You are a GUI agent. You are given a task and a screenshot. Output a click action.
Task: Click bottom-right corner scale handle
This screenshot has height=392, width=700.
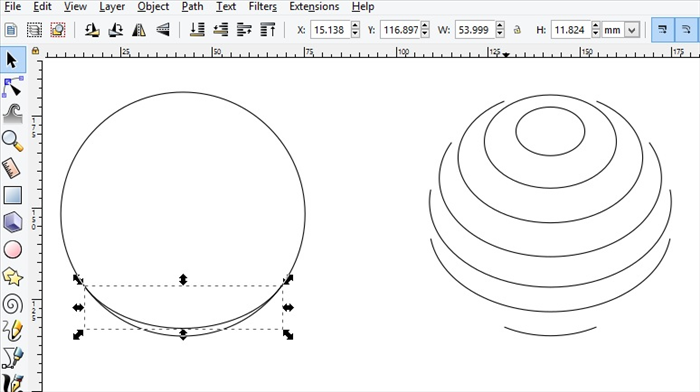[288, 334]
